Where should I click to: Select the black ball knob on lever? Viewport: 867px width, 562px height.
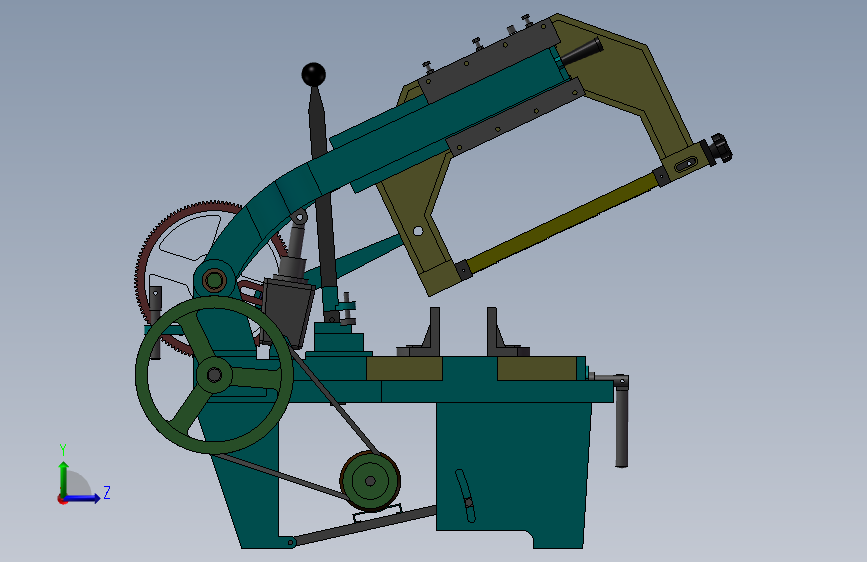(x=314, y=74)
